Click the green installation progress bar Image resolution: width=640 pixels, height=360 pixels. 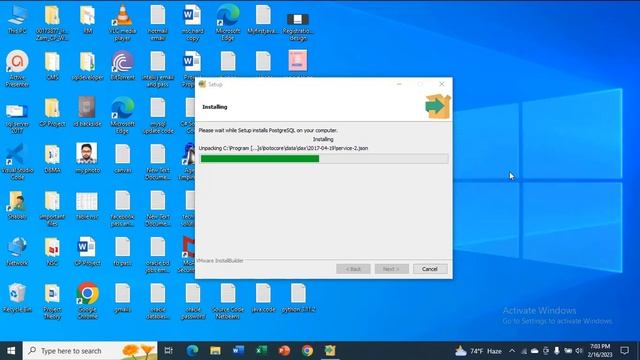point(260,159)
